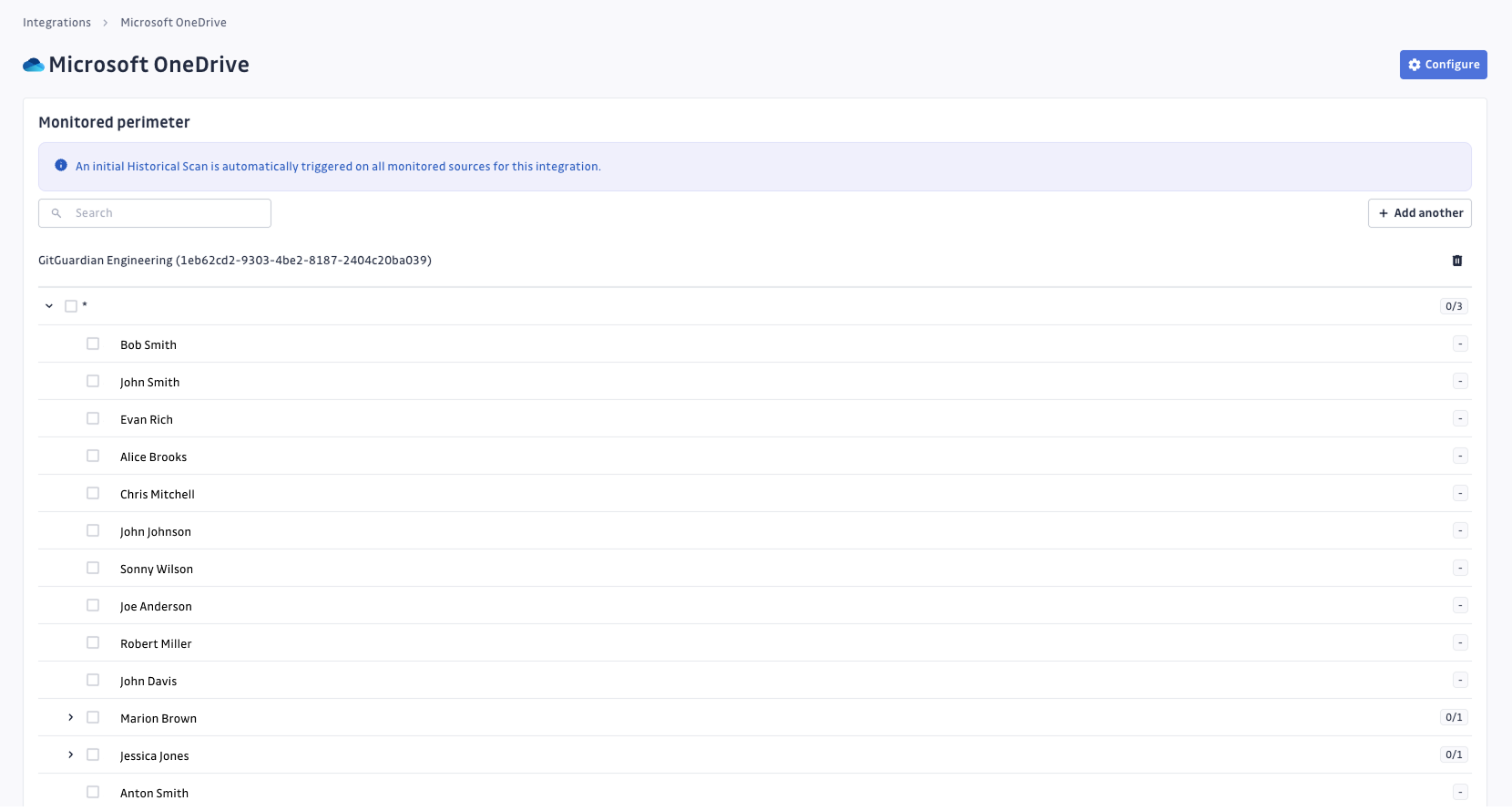The height and width of the screenshot is (811, 1512).
Task: Delete GitGuardian Engineering tenant with trash icon
Action: (1456, 261)
